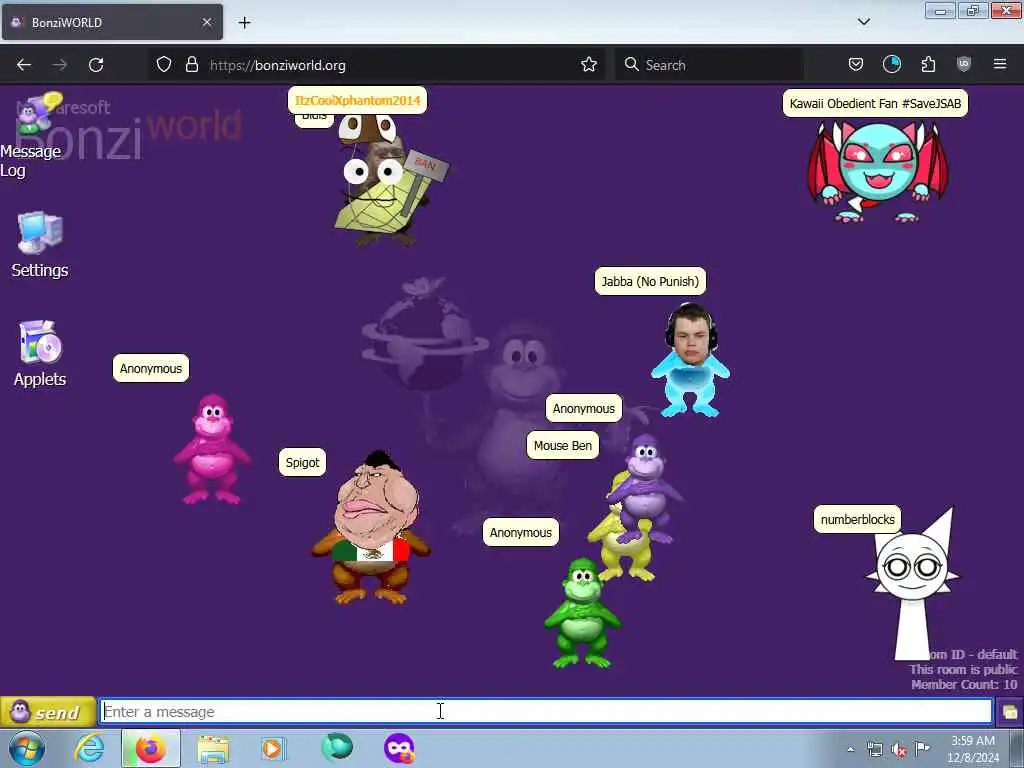1024x768 pixels.
Task: Open the Firefox hamburger menu
Action: click(x=1000, y=65)
